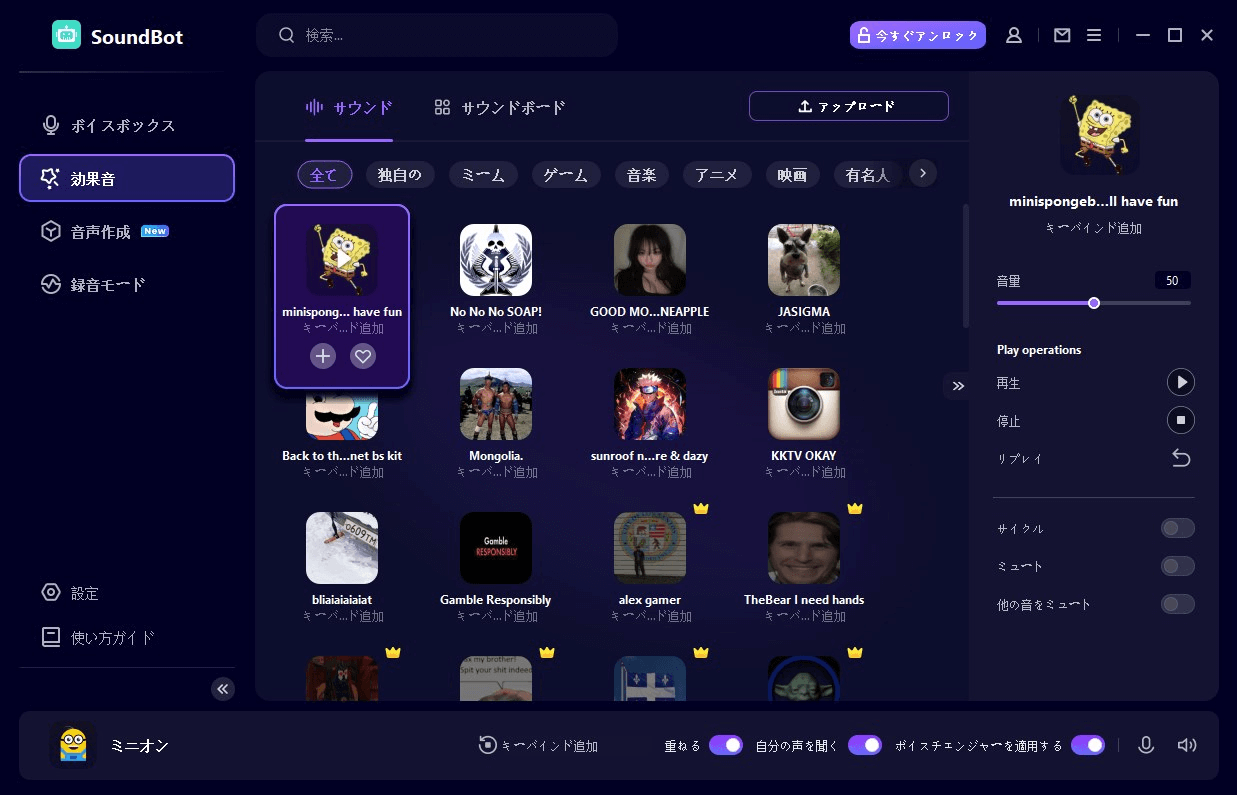Click the リプレイ replay arrow icon
This screenshot has width=1237, height=795.
(1181, 458)
